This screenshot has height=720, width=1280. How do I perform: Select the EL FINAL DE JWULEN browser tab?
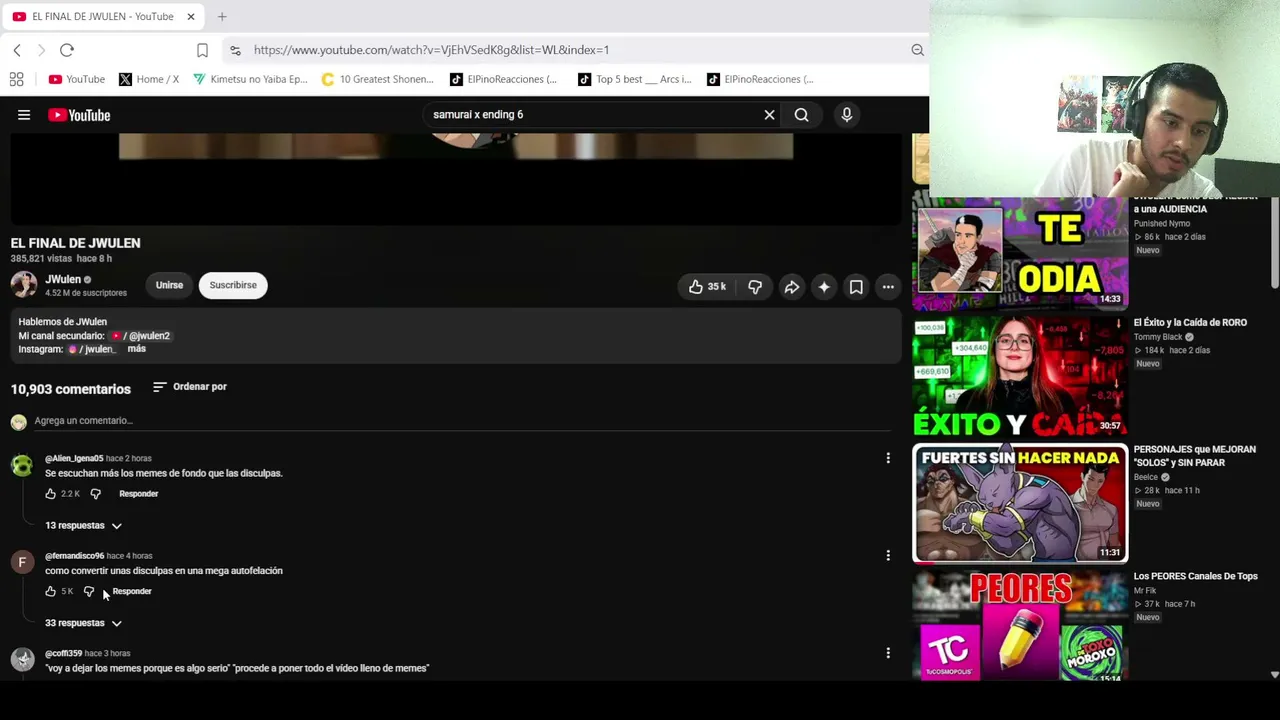pos(102,16)
